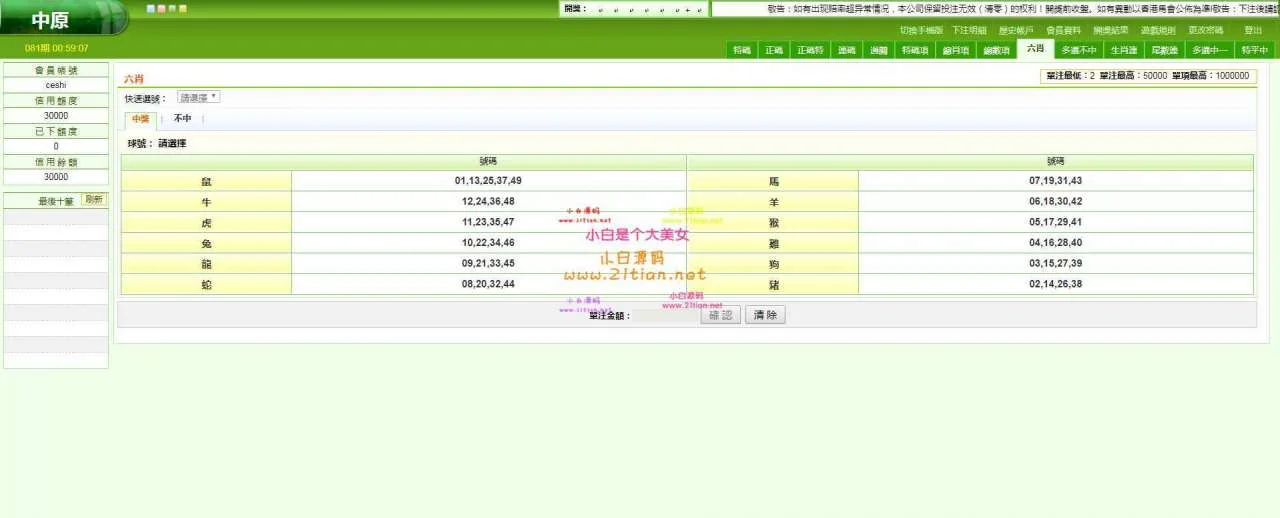Screen dimensions: 1280x518
Task: Switch to the 不中 tab
Action: (x=182, y=119)
